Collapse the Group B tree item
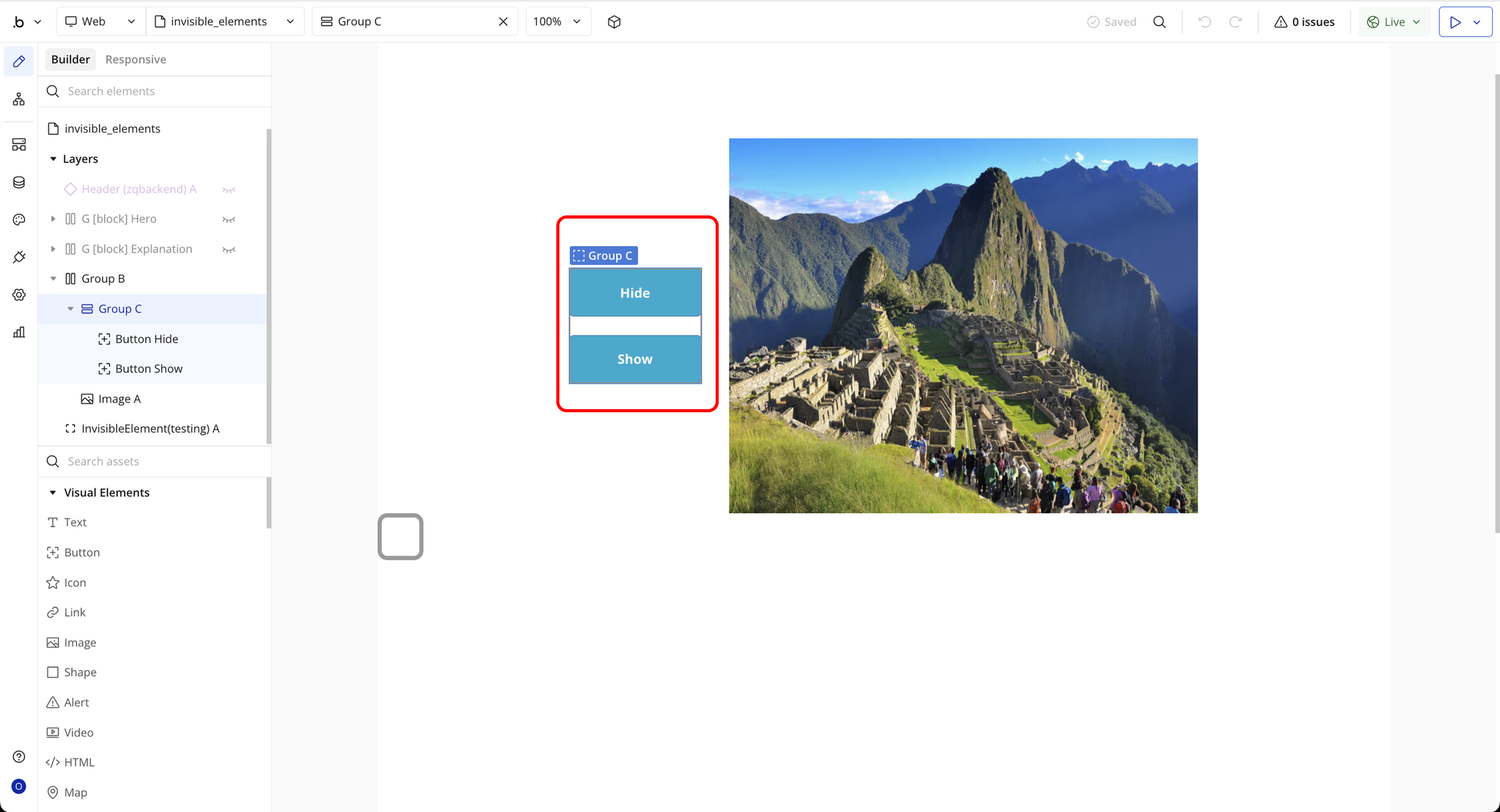The width and height of the screenshot is (1500, 812). [53, 279]
